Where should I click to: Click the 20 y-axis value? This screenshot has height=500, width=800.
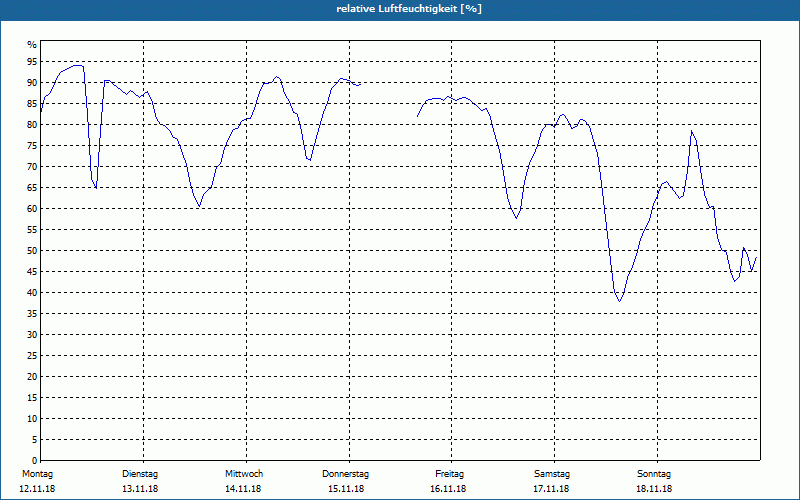coord(32,377)
